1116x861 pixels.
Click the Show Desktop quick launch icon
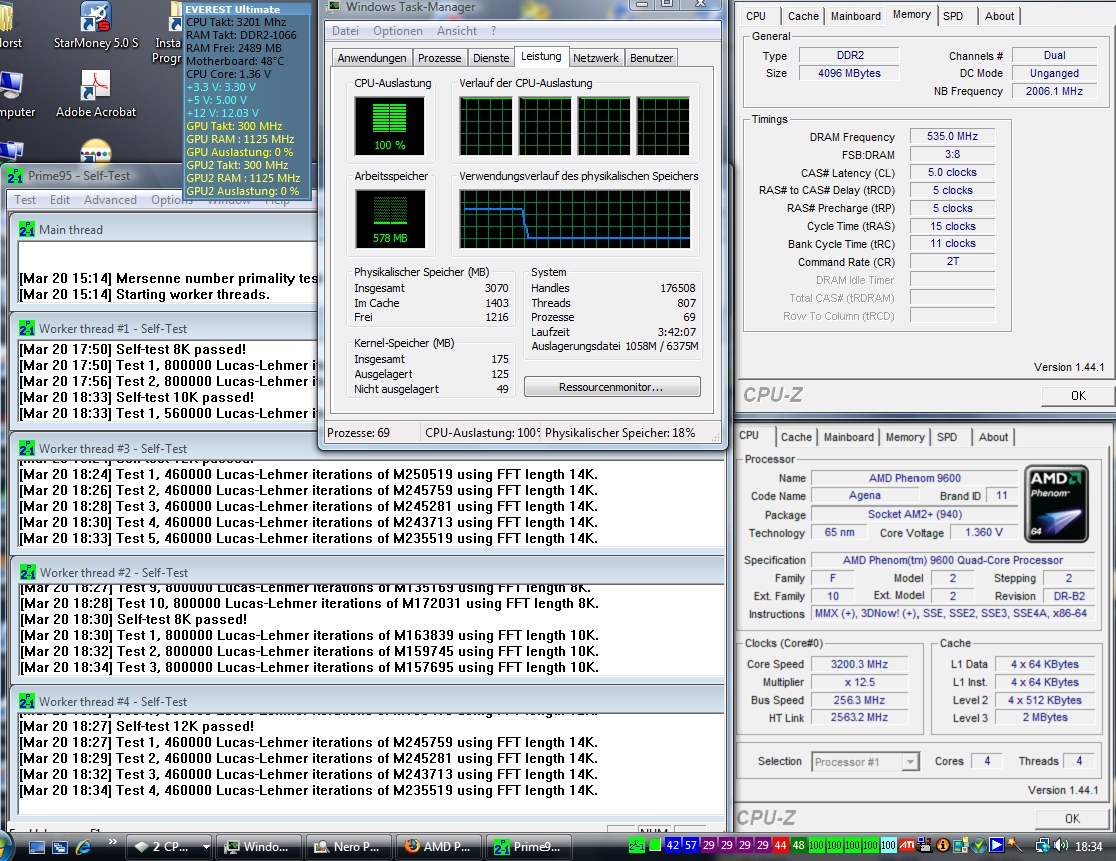(x=37, y=847)
